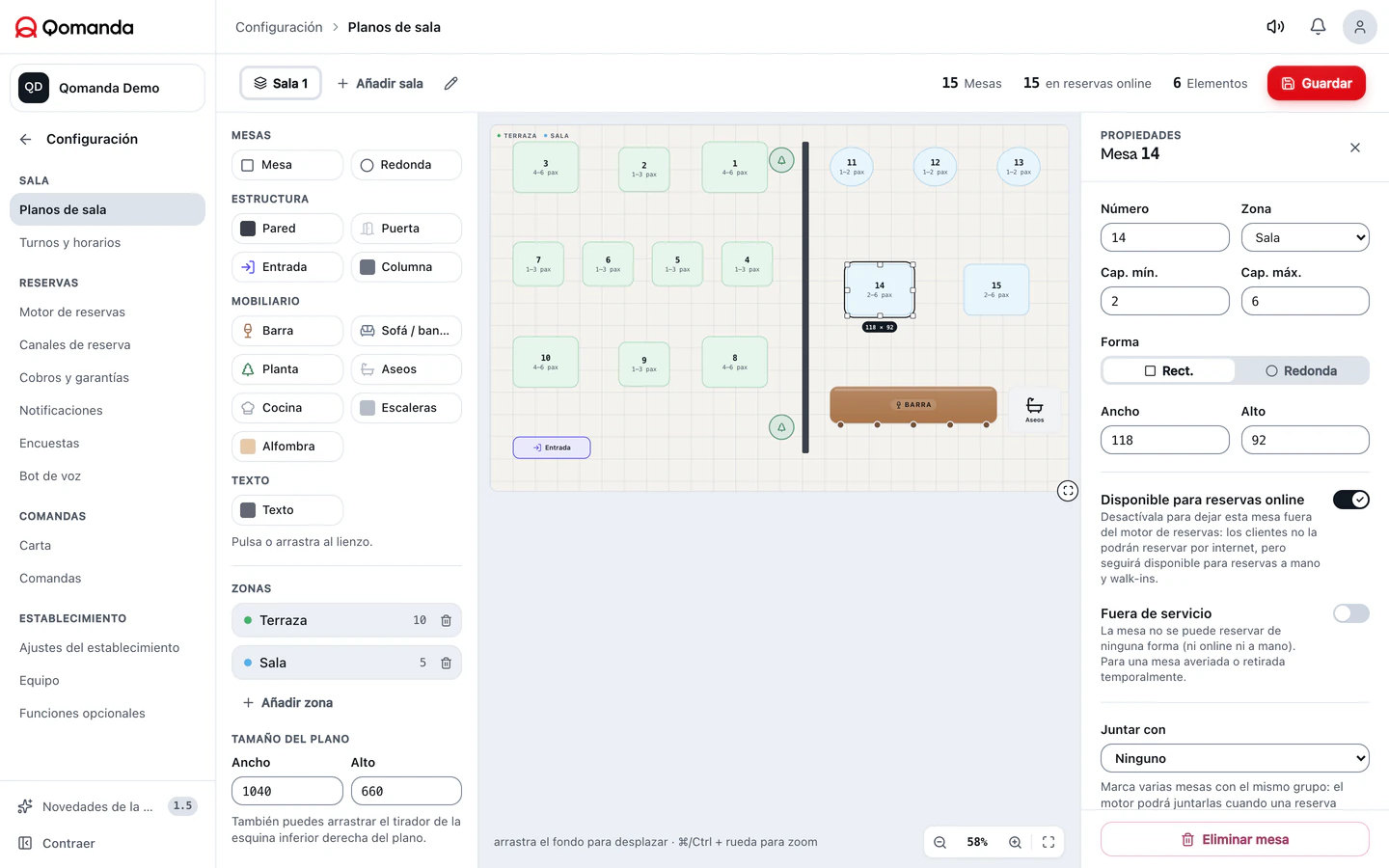Image resolution: width=1389 pixels, height=868 pixels.
Task: Add a rectangular Mesa element
Action: (287, 165)
